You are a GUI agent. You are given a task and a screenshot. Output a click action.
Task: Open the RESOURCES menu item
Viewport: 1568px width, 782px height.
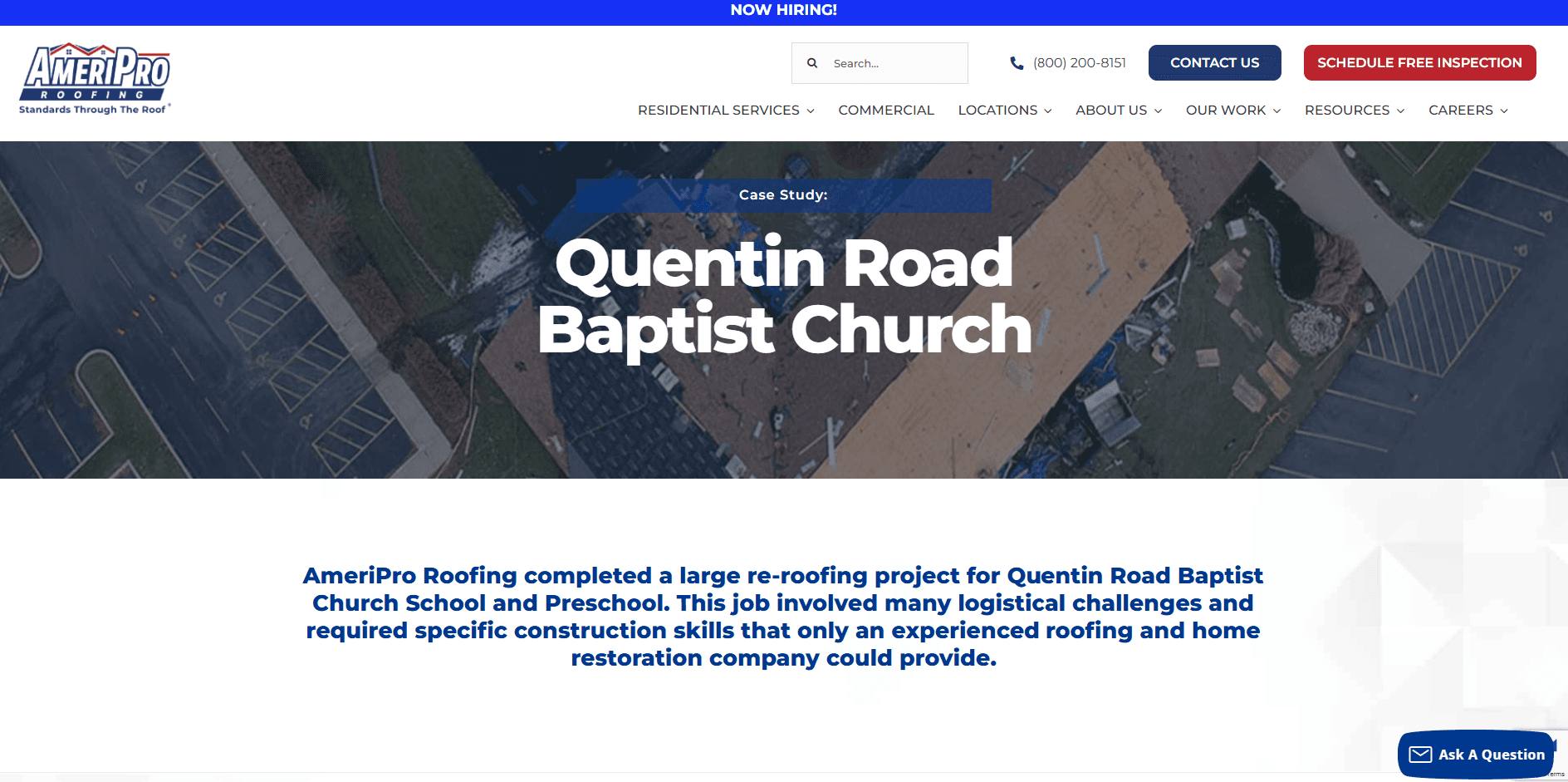(1347, 111)
